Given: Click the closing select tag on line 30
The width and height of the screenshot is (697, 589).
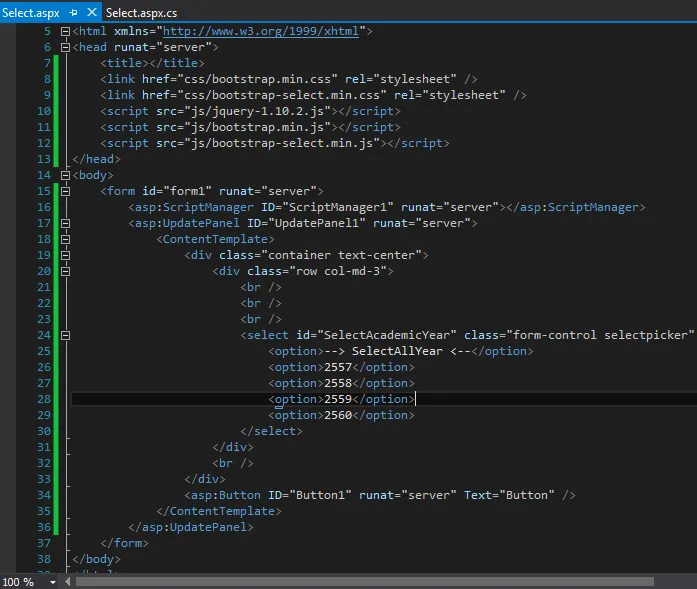Looking at the screenshot, I should point(271,431).
